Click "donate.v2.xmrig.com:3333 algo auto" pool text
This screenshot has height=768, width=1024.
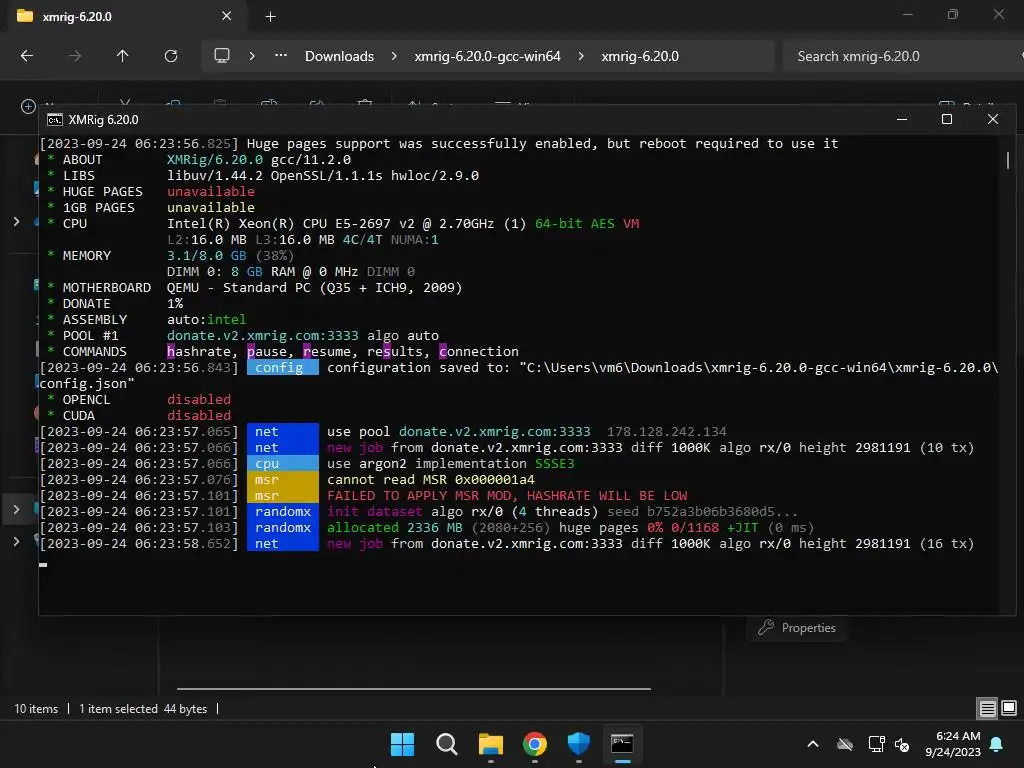[x=303, y=336]
